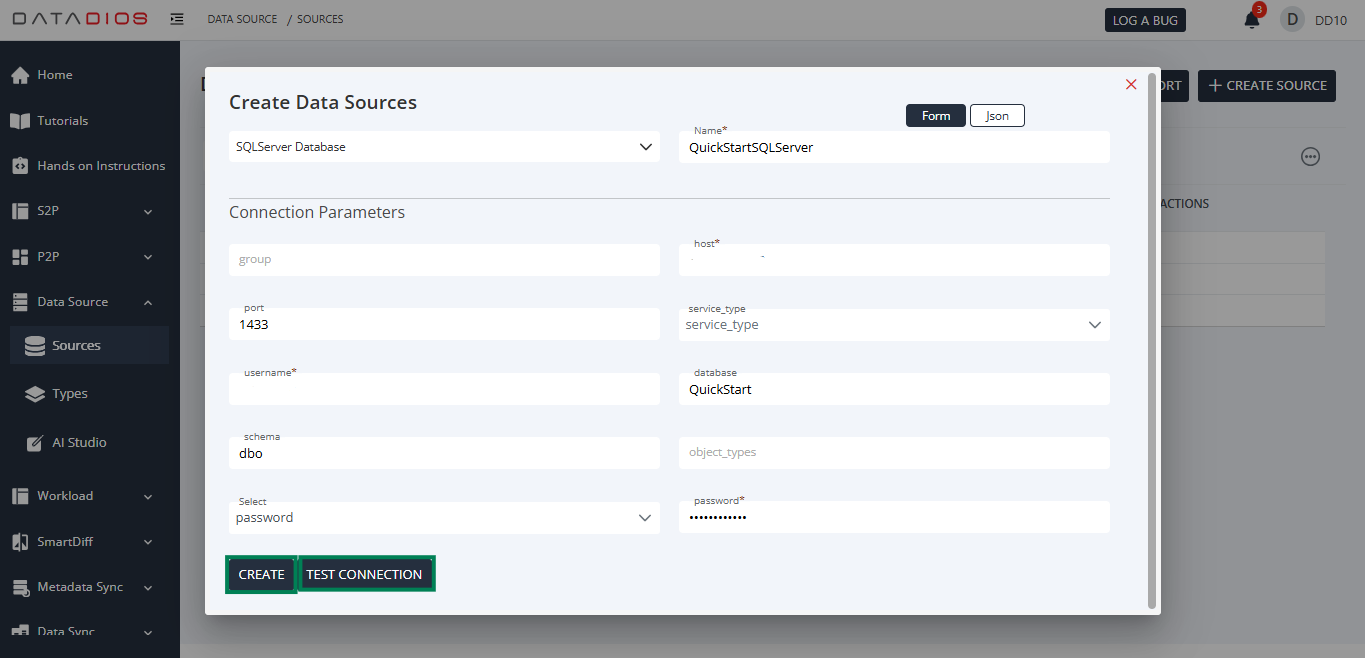Open Tutorials book icon

tap(20, 121)
